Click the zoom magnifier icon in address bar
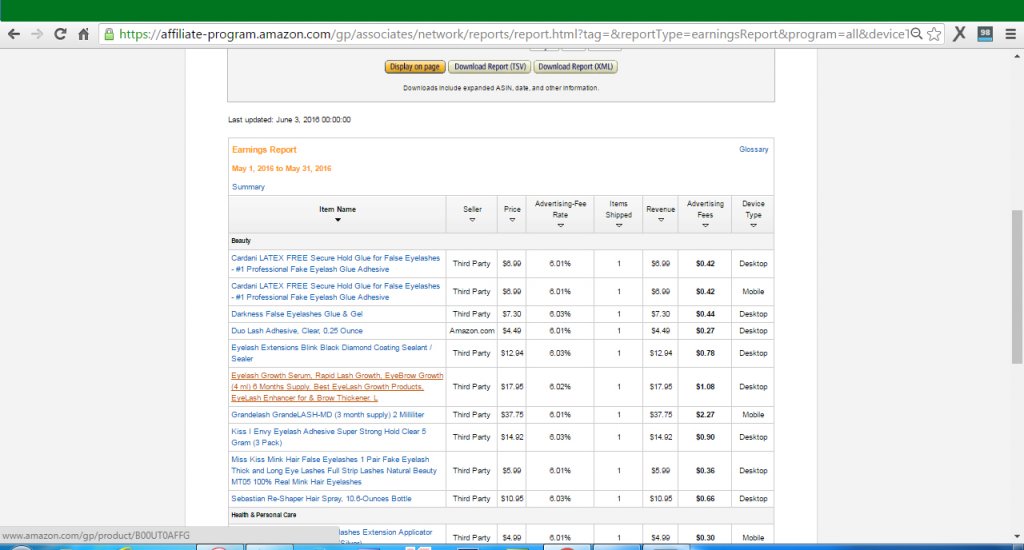The image size is (1024, 550). tap(916, 34)
